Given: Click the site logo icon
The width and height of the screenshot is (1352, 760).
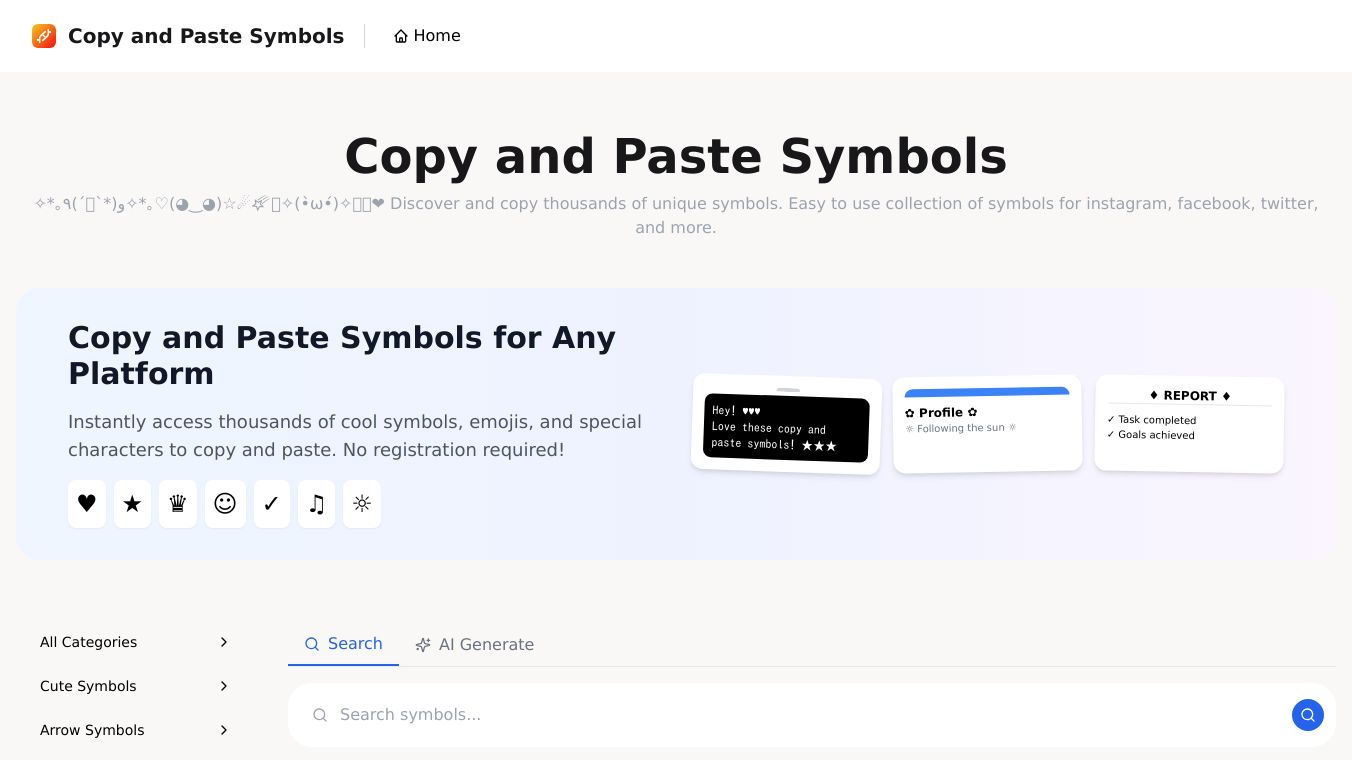Looking at the screenshot, I should [x=44, y=36].
